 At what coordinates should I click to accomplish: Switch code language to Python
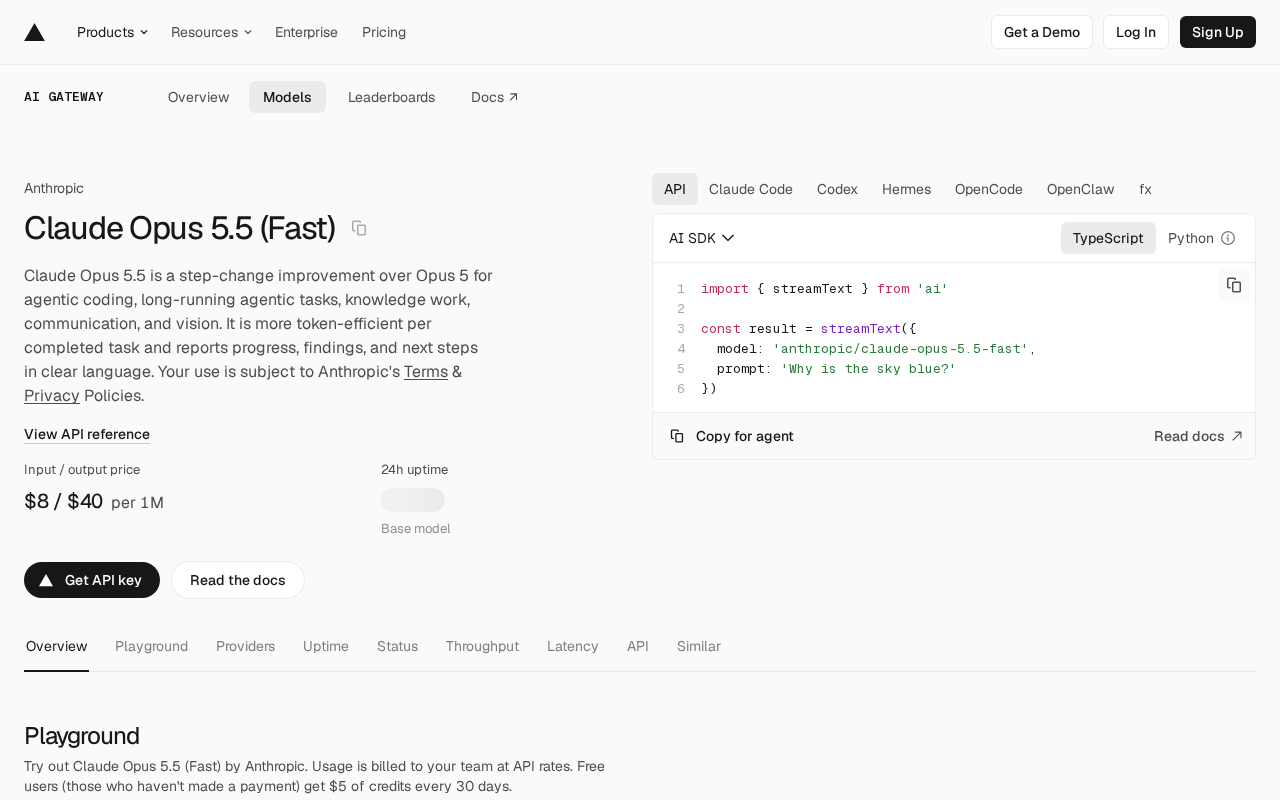(1191, 238)
